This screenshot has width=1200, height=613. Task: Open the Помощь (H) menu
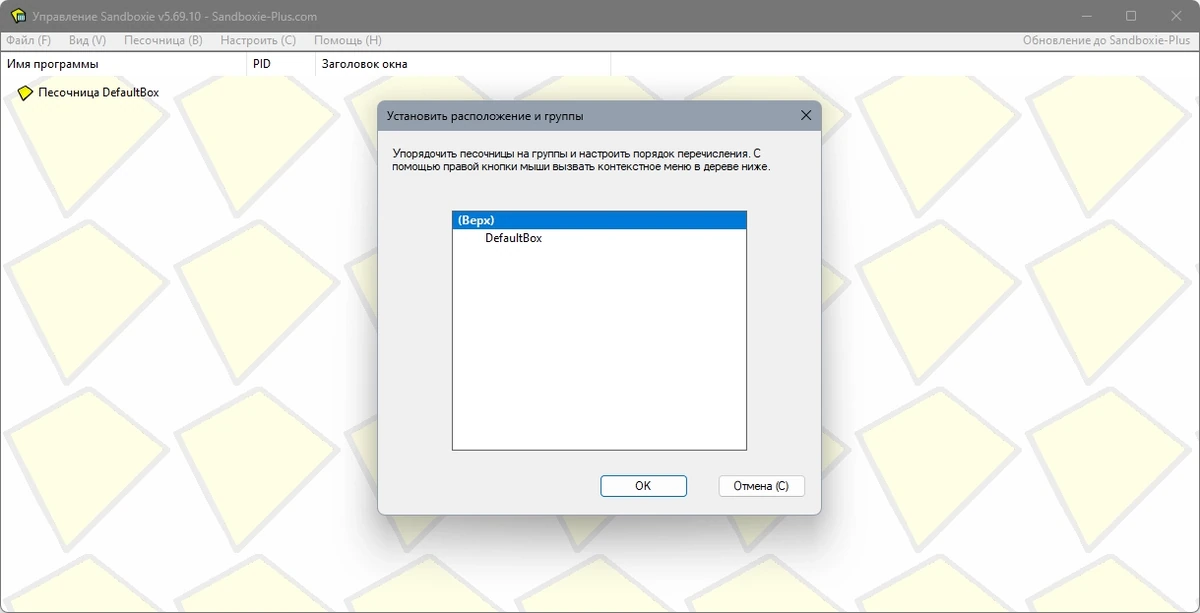tap(348, 41)
